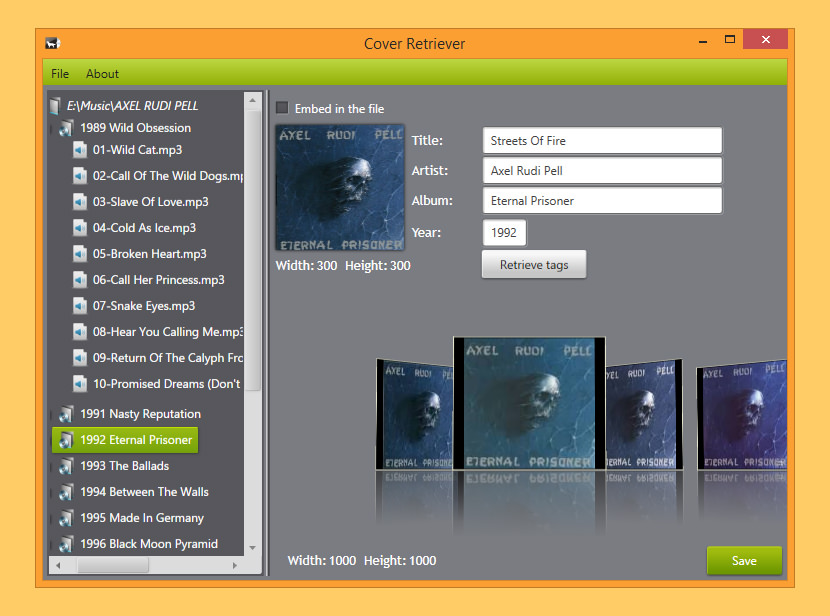Select the 1993 The Ballads album
830x616 pixels.
click(x=124, y=466)
